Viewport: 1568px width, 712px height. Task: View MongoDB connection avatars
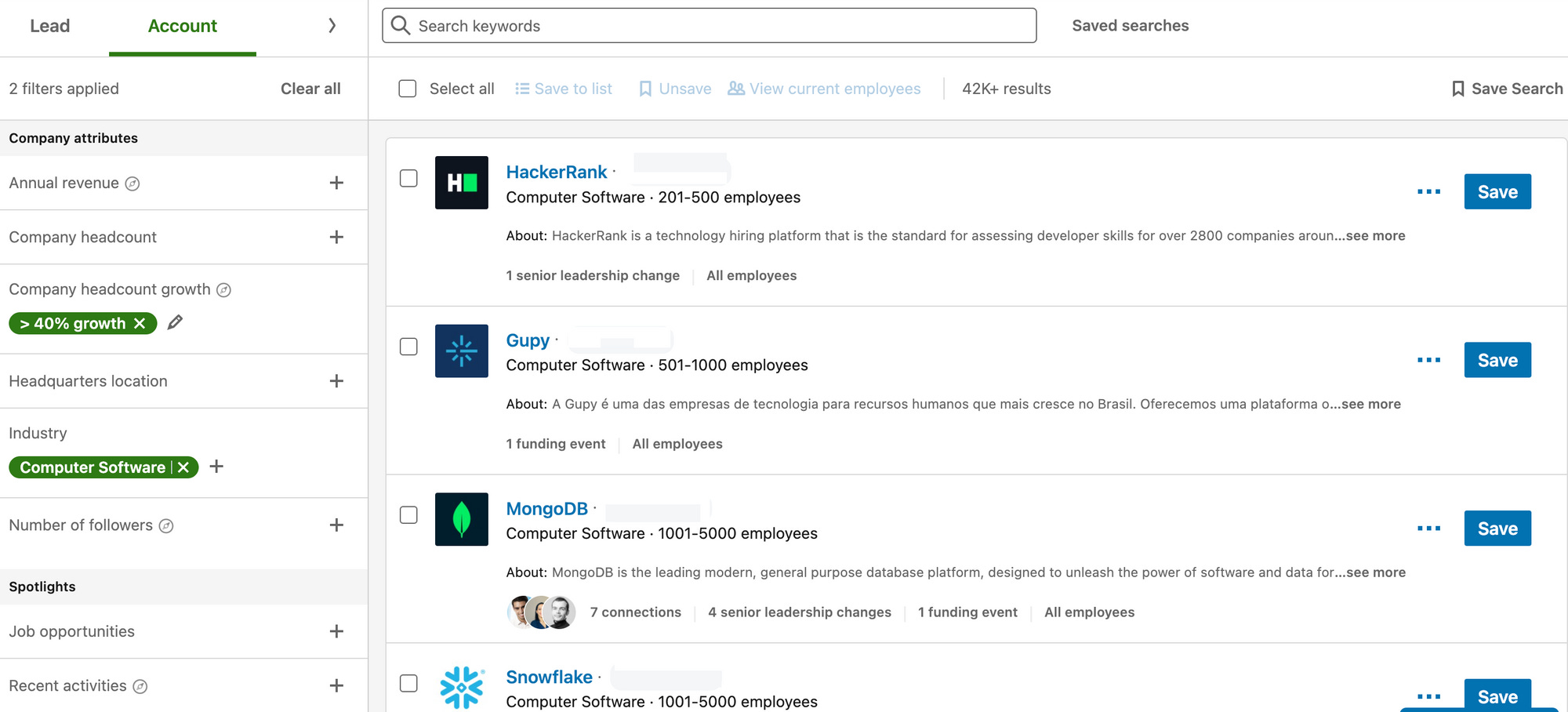[x=541, y=612]
